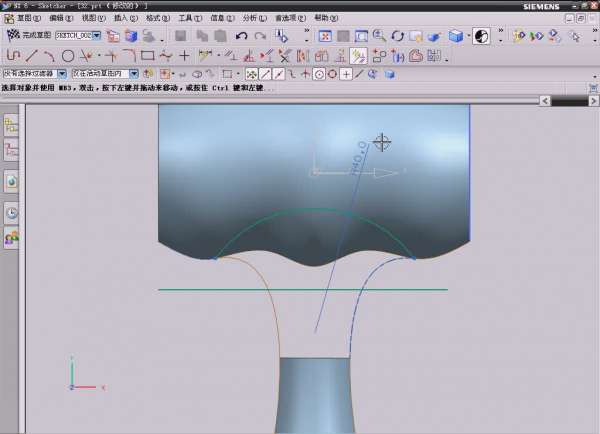The width and height of the screenshot is (600, 434).
Task: Click the Zoom magnifier icon
Action: pyautogui.click(x=379, y=36)
